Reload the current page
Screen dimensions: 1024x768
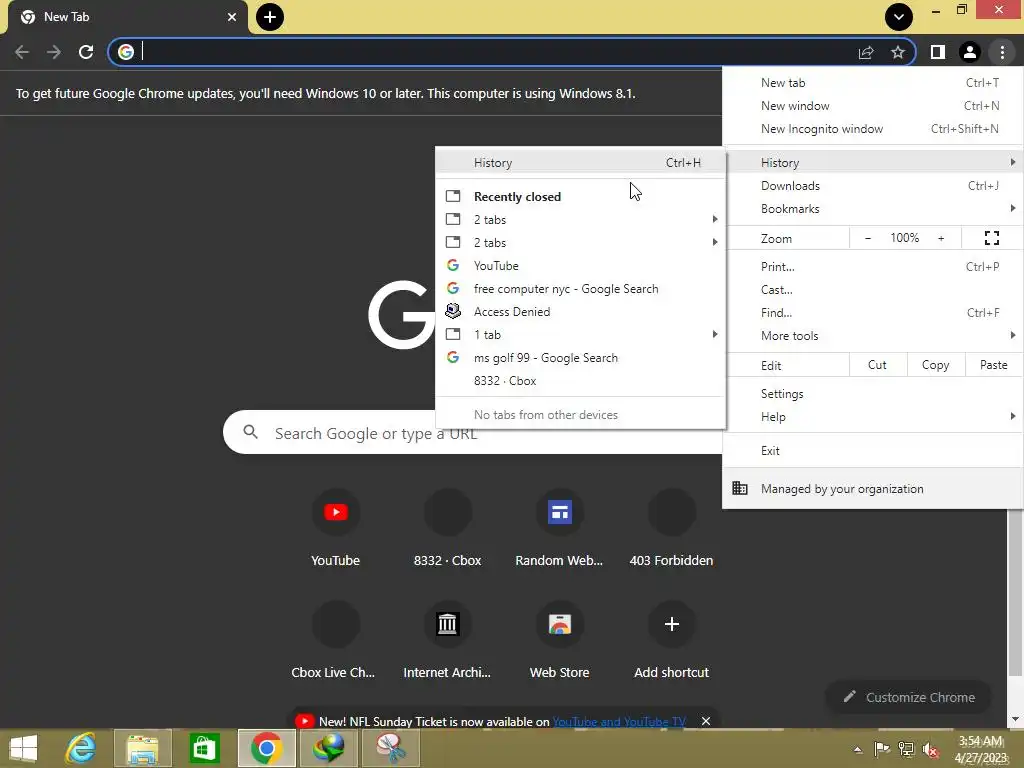coord(86,52)
